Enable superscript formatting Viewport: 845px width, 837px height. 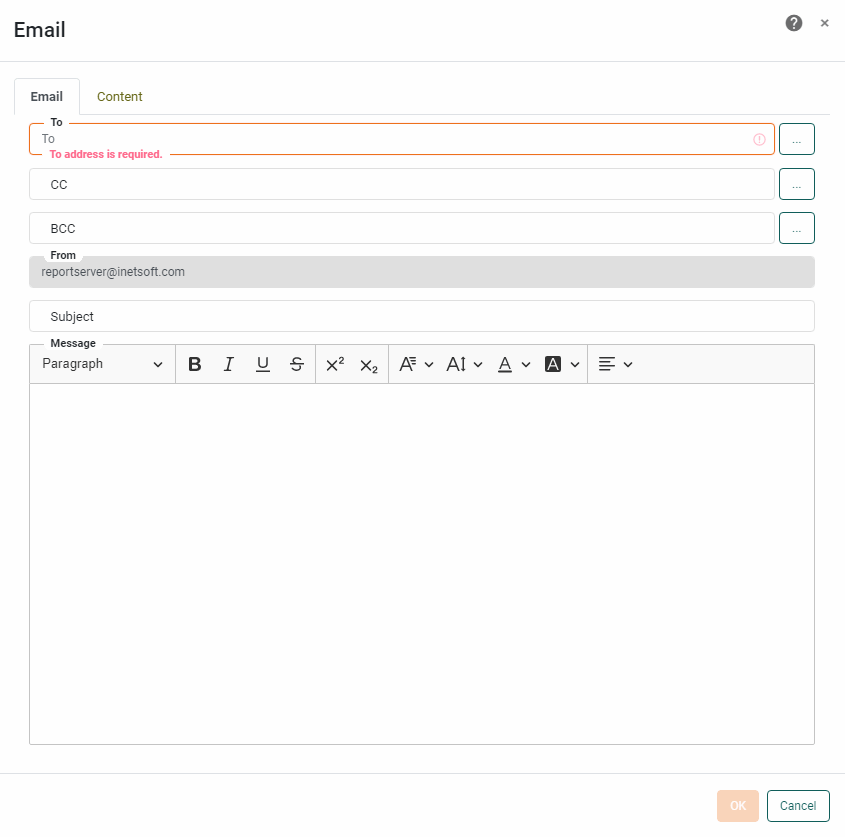coord(335,363)
